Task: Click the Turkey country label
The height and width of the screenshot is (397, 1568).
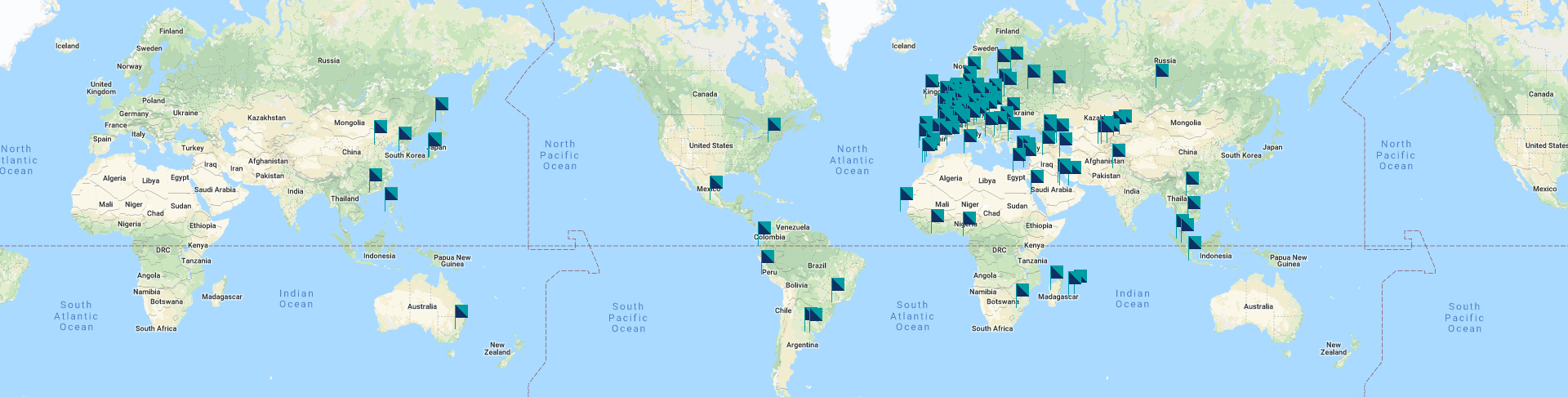Action: (193, 148)
